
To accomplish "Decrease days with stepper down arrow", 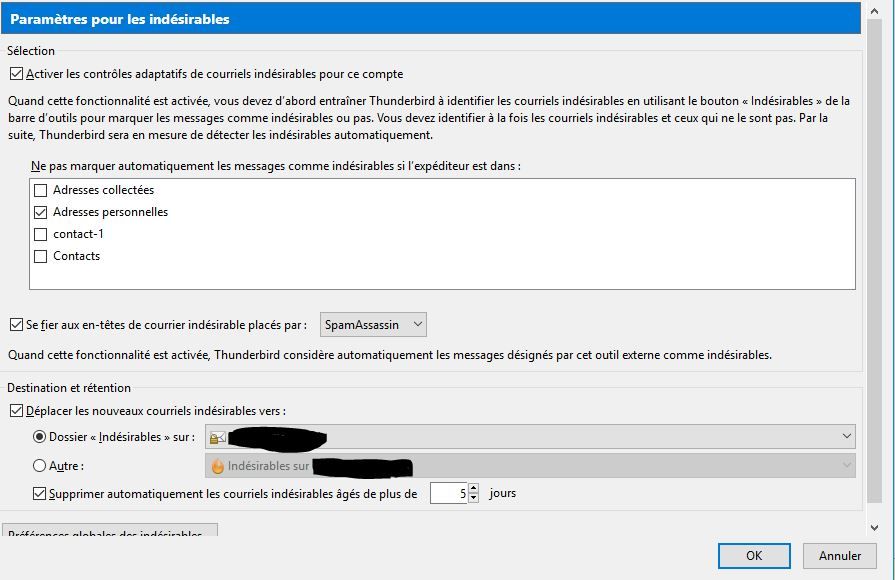I will click(473, 498).
